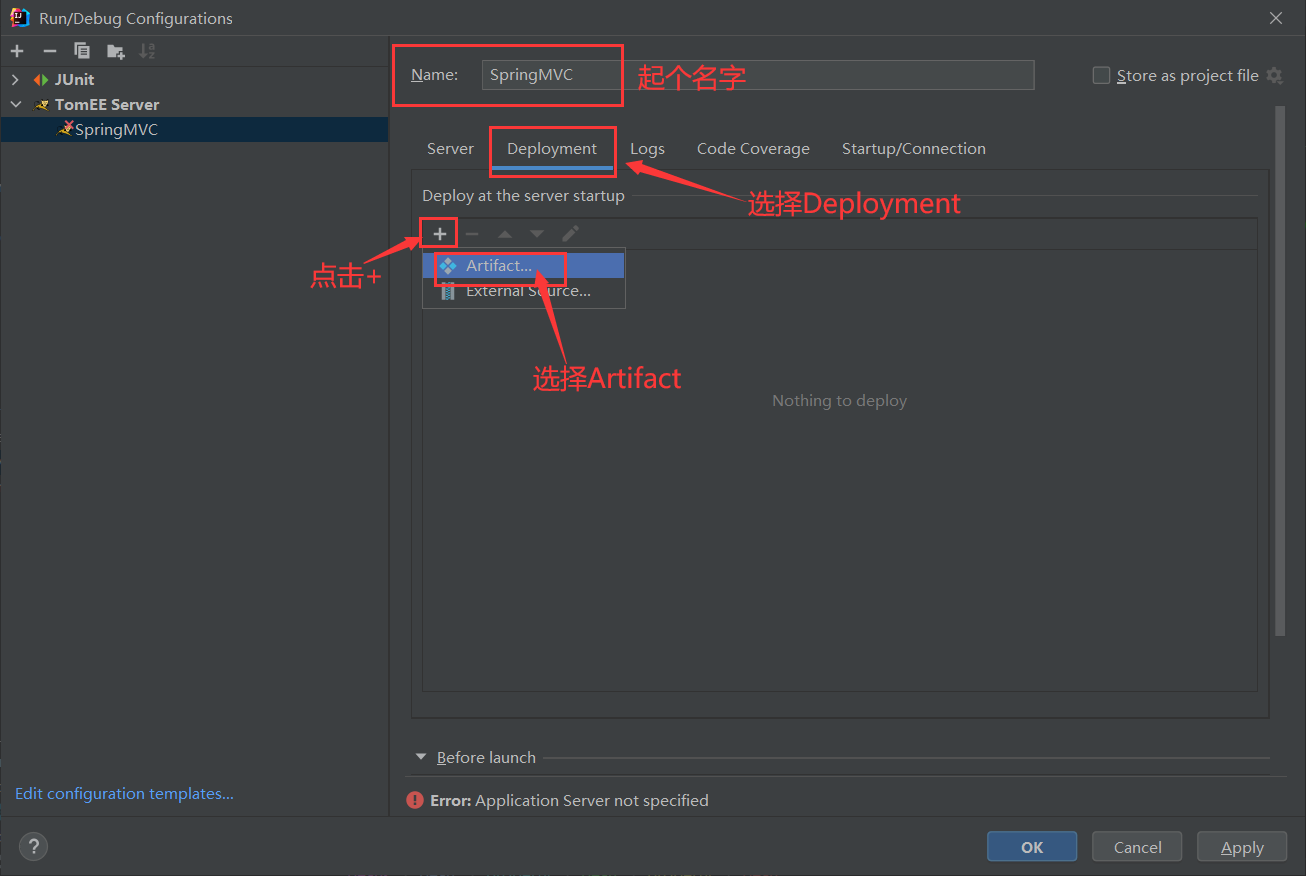The height and width of the screenshot is (876, 1306).
Task: Select the TomEE Server tree label
Action: pyautogui.click(x=107, y=104)
